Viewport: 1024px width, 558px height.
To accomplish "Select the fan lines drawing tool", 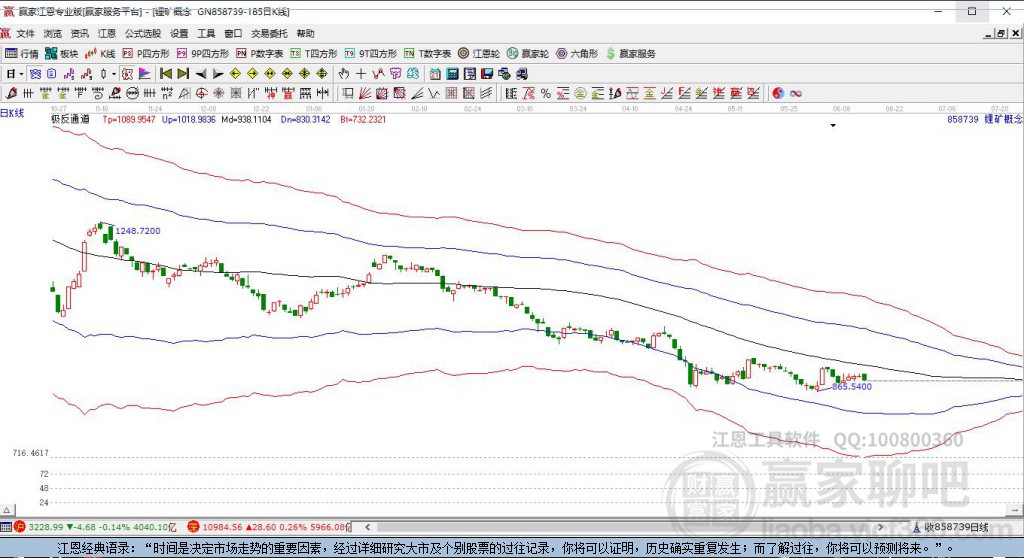I will (x=365, y=93).
